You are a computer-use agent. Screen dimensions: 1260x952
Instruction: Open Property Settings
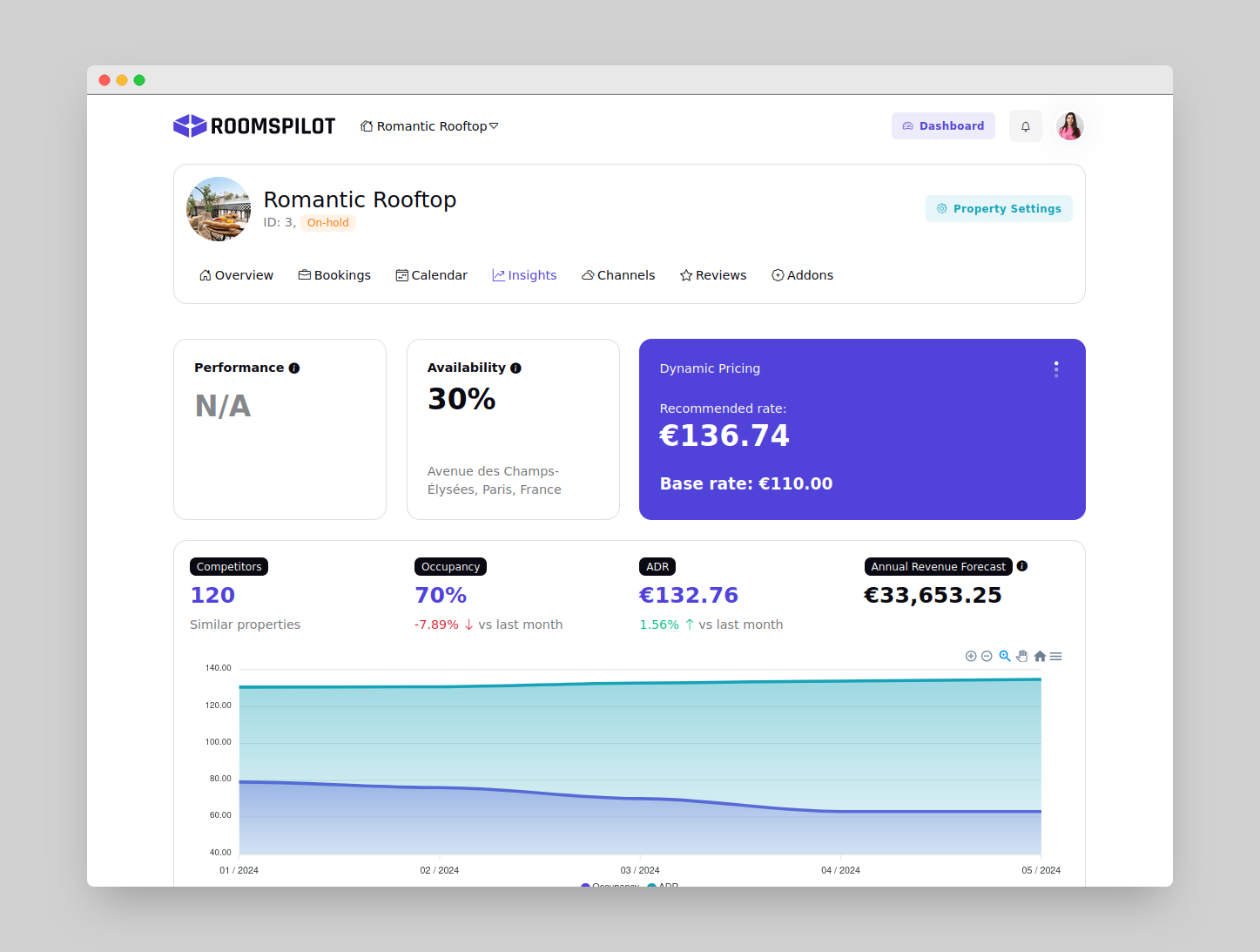coord(999,209)
